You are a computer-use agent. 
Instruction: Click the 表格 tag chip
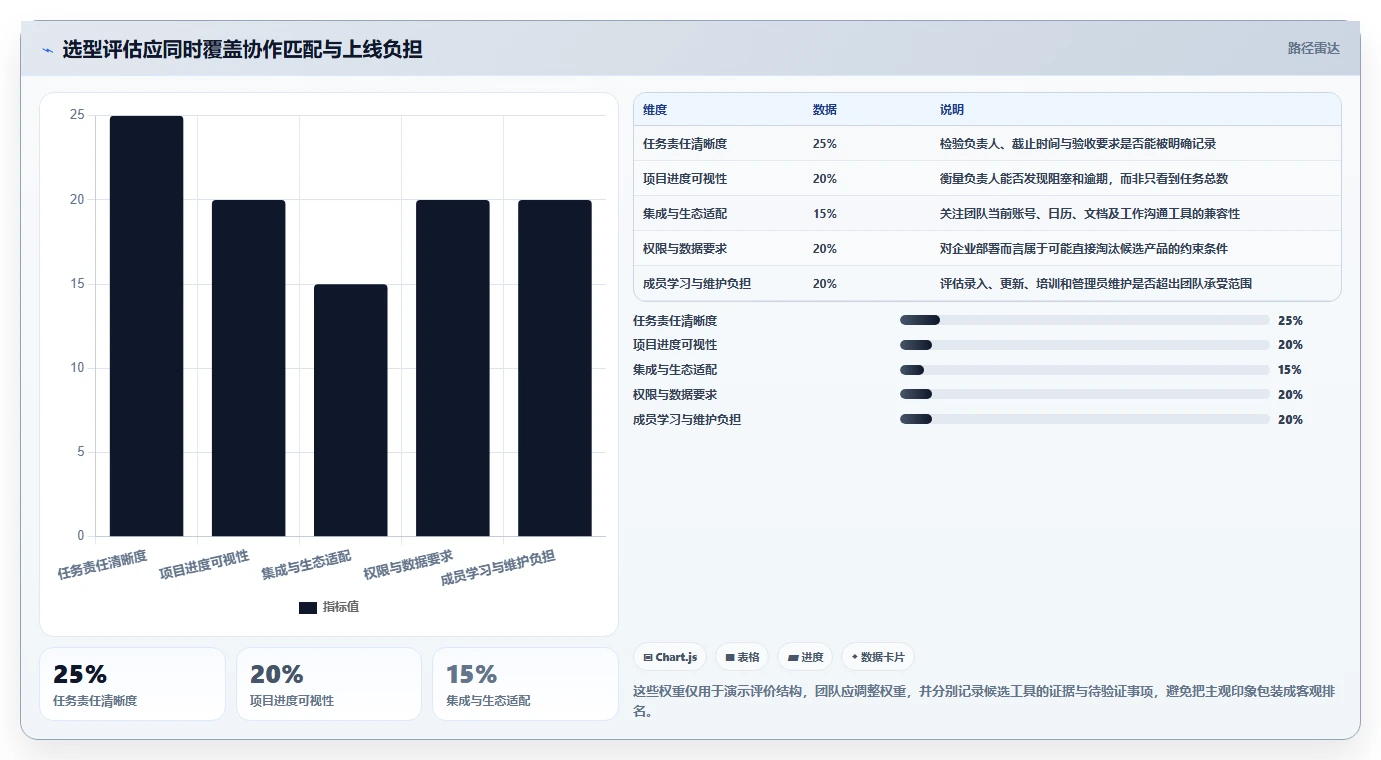(x=742, y=657)
